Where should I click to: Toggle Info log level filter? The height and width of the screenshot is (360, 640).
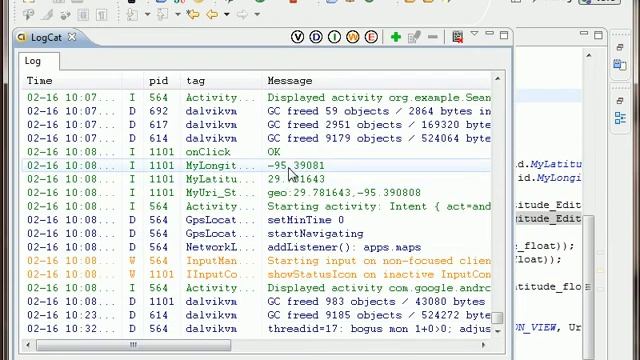pos(334,37)
